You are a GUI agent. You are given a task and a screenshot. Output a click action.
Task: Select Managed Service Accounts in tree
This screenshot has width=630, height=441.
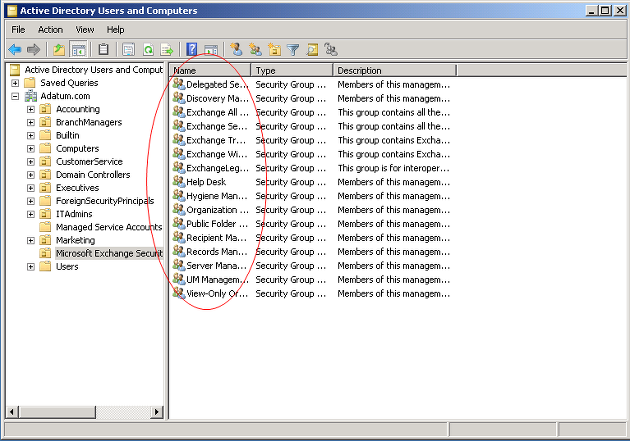pyautogui.click(x=109, y=227)
